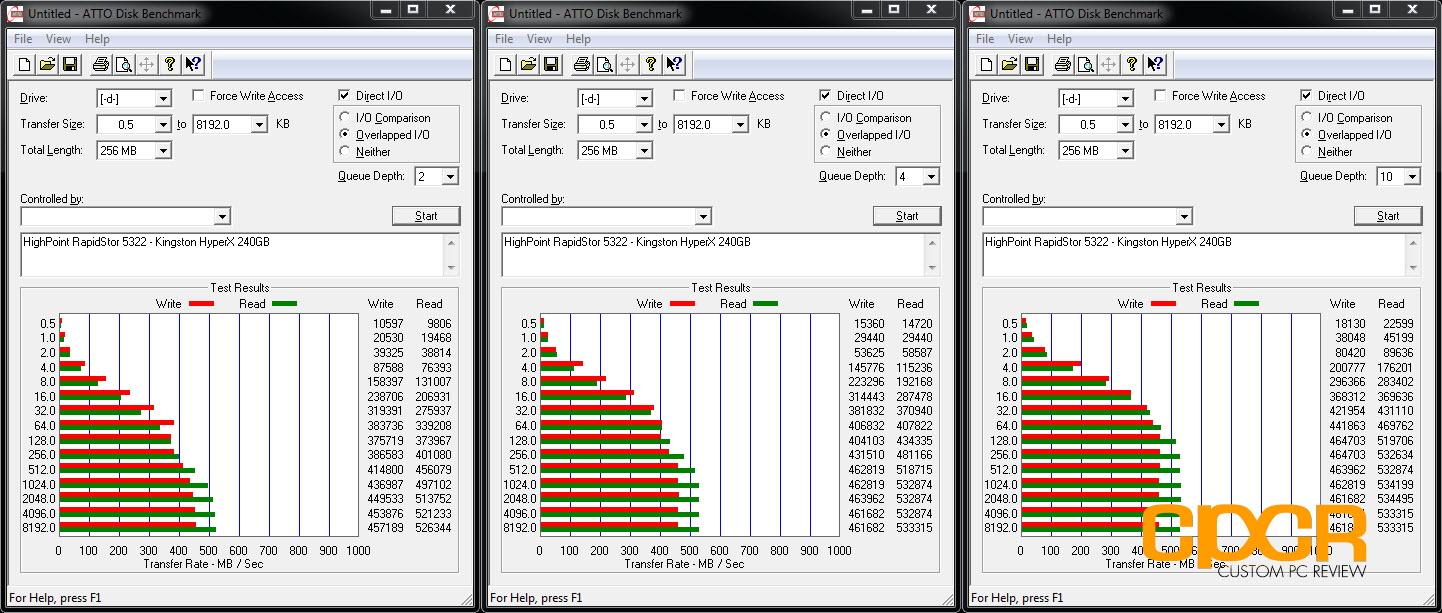Click Print Preview icon in Queue Depth 4 window
The height and width of the screenshot is (613, 1442).
605,65
